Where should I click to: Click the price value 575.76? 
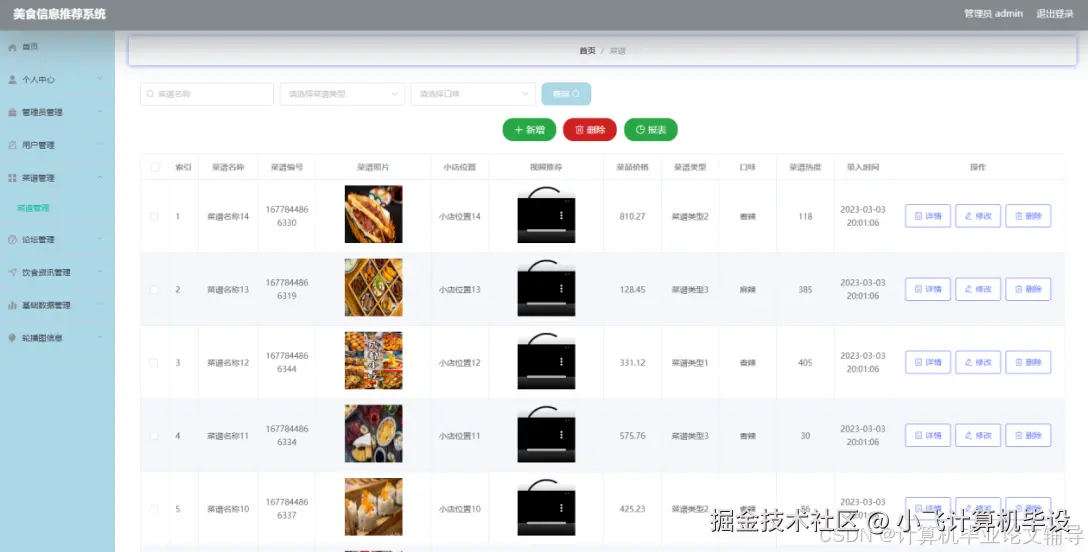(632, 436)
